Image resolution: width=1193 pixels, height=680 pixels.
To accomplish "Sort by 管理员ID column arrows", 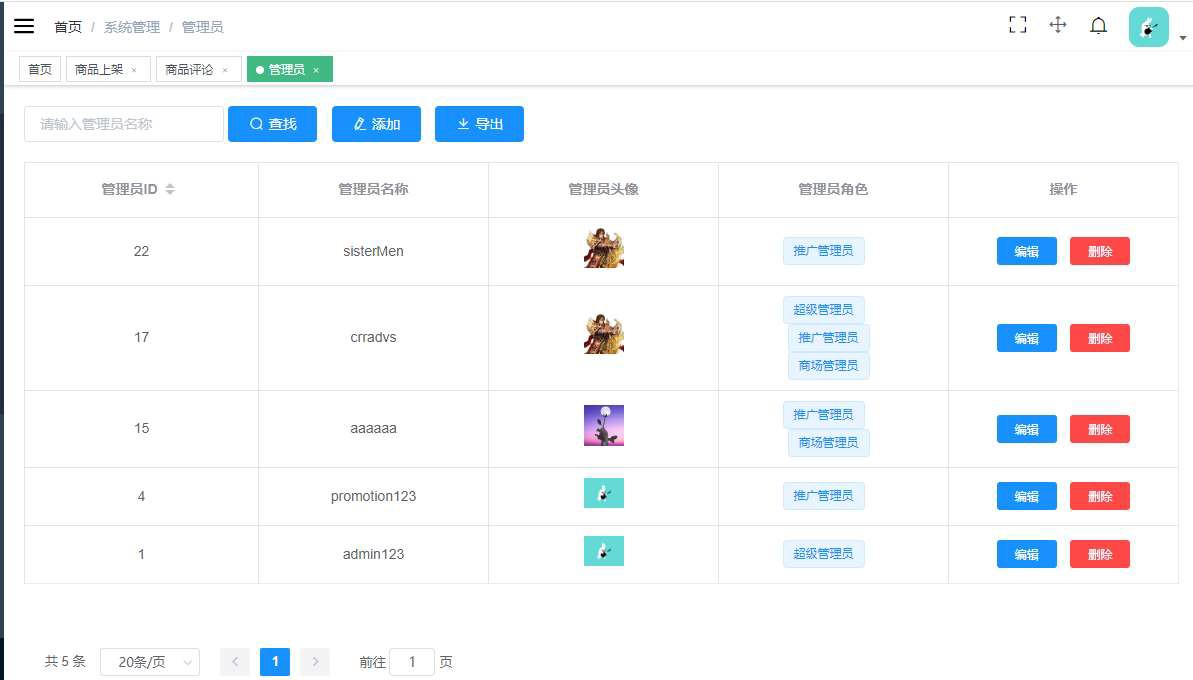I will (x=170, y=189).
